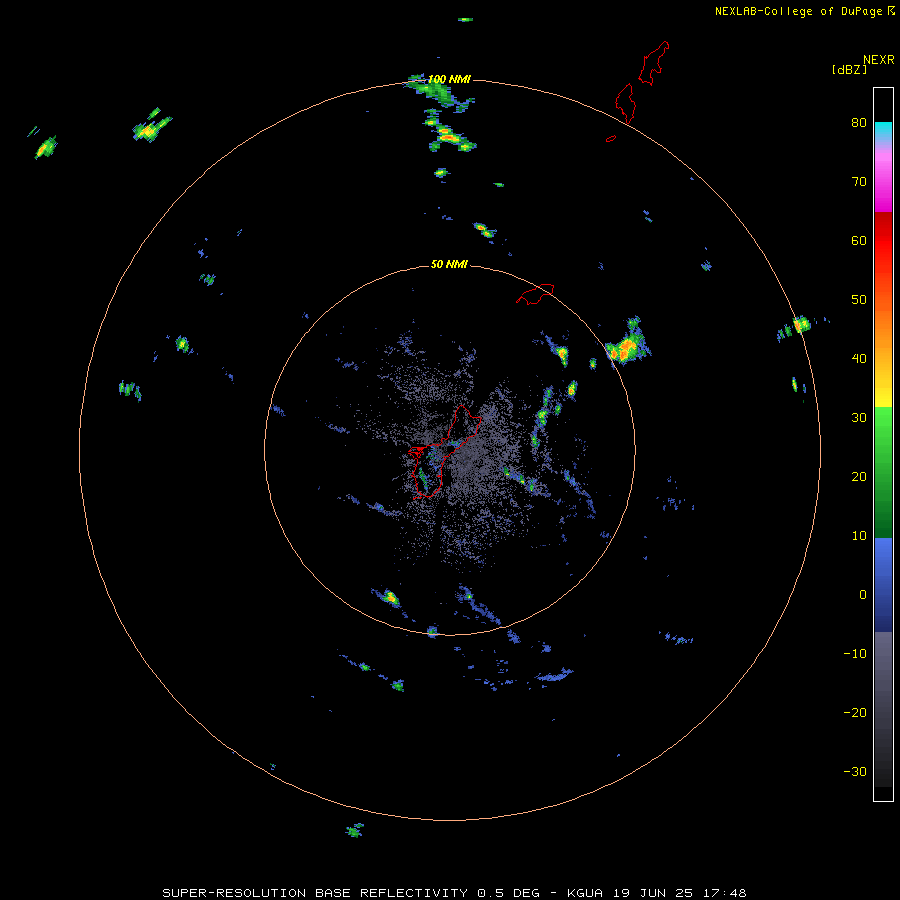Click the 10 value on dBZ scale
The height and width of the screenshot is (900, 900).
click(859, 536)
